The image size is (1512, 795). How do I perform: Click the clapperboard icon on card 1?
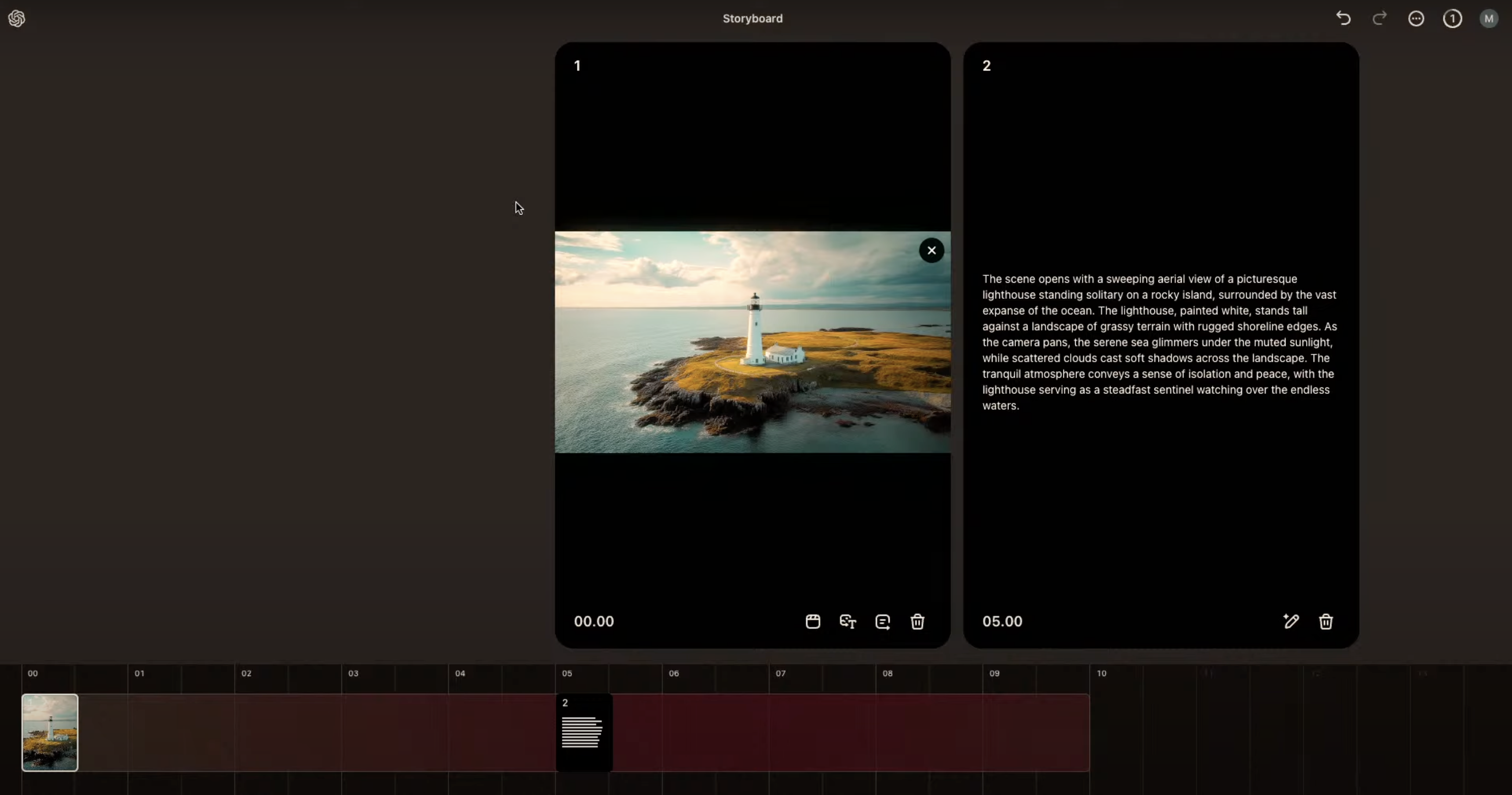coord(812,621)
